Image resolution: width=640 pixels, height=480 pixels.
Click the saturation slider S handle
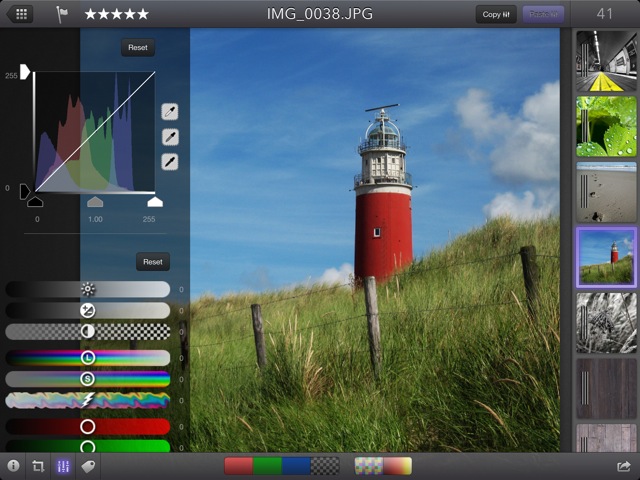[x=88, y=379]
